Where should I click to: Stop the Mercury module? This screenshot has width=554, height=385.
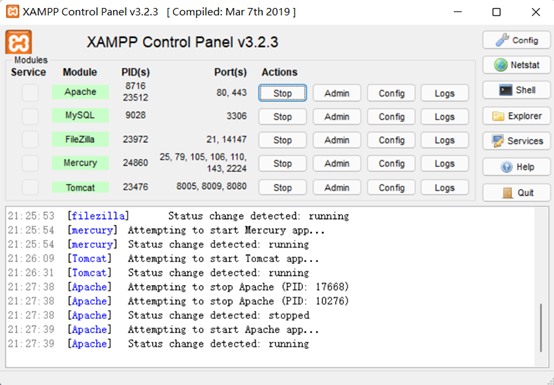282,164
